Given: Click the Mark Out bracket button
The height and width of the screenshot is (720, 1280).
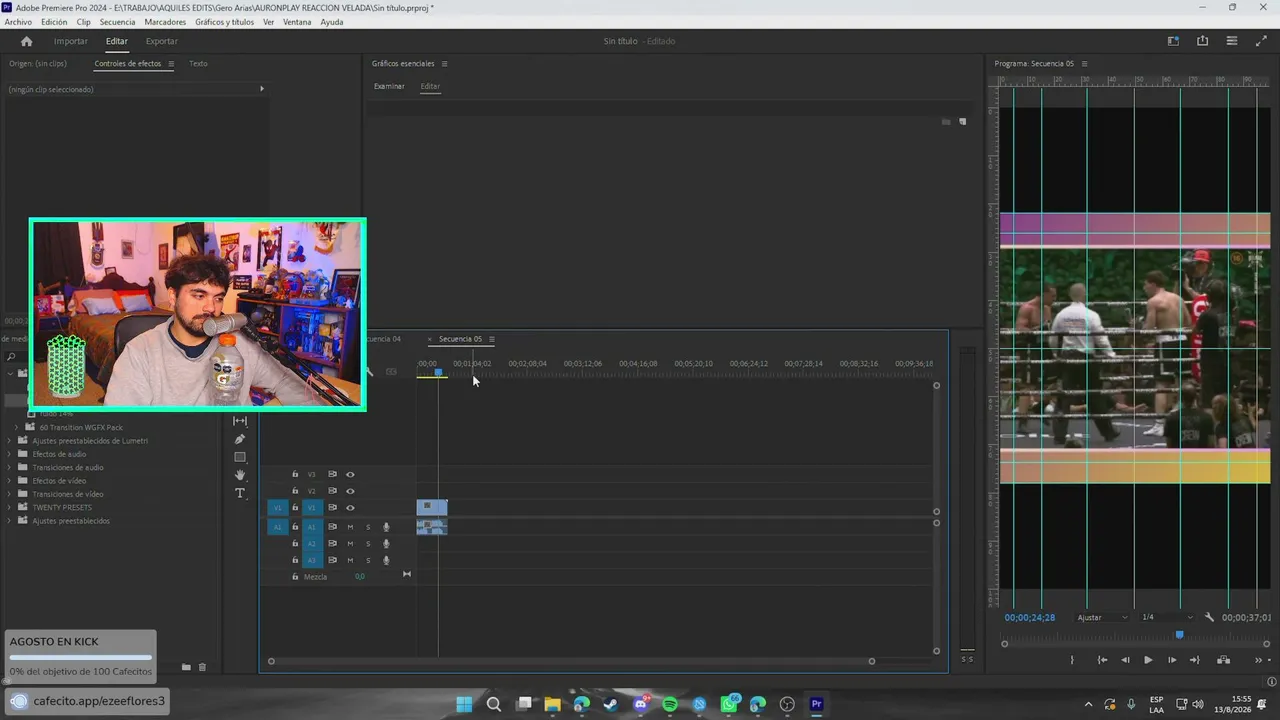Looking at the screenshot, I should pos(1072,660).
